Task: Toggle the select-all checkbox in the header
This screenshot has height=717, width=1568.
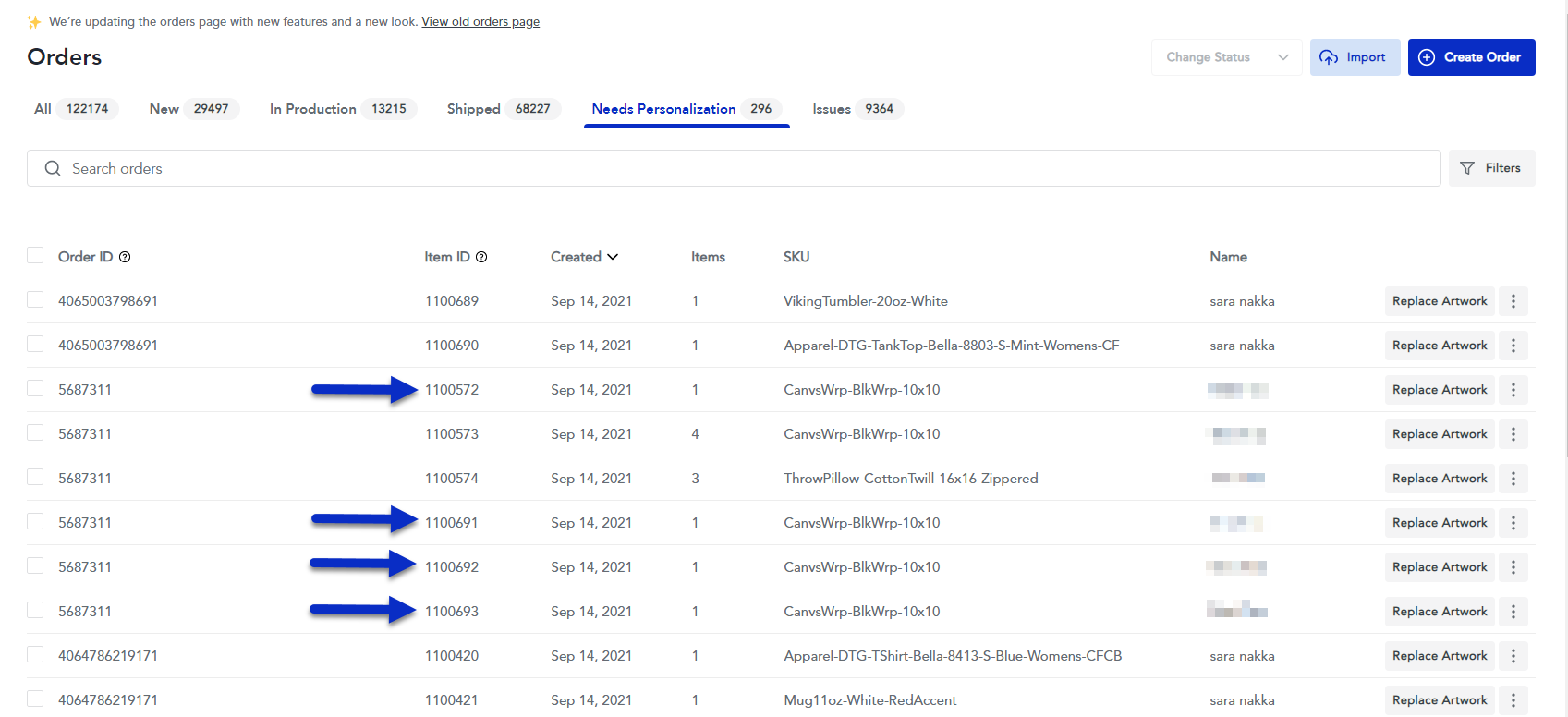Action: coord(35,256)
